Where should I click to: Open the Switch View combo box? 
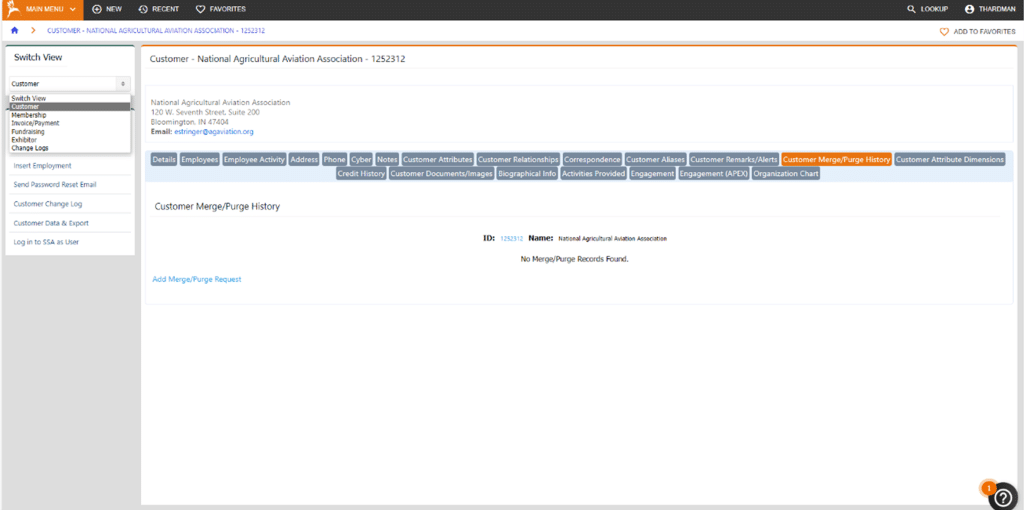[x=70, y=84]
